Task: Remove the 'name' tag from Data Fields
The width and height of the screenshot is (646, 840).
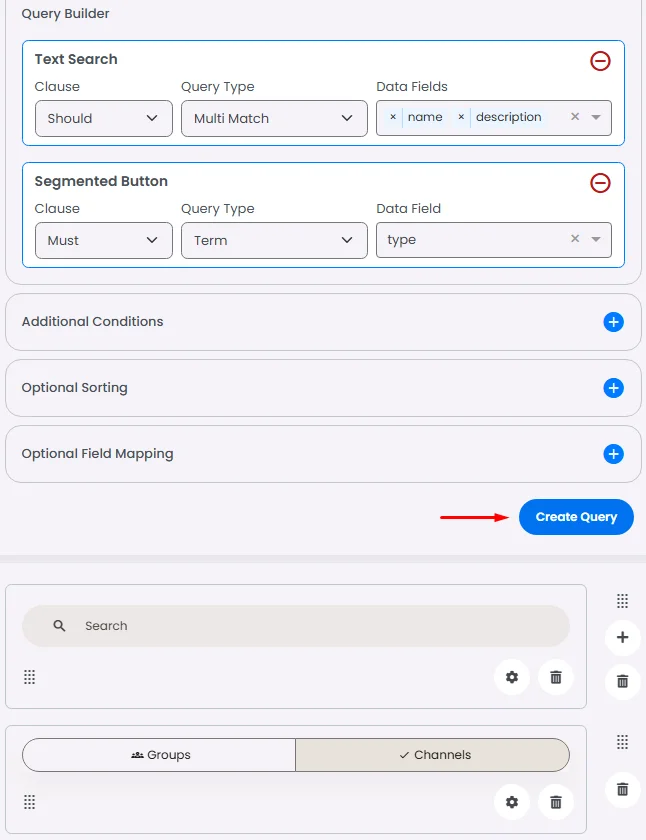Action: point(393,117)
